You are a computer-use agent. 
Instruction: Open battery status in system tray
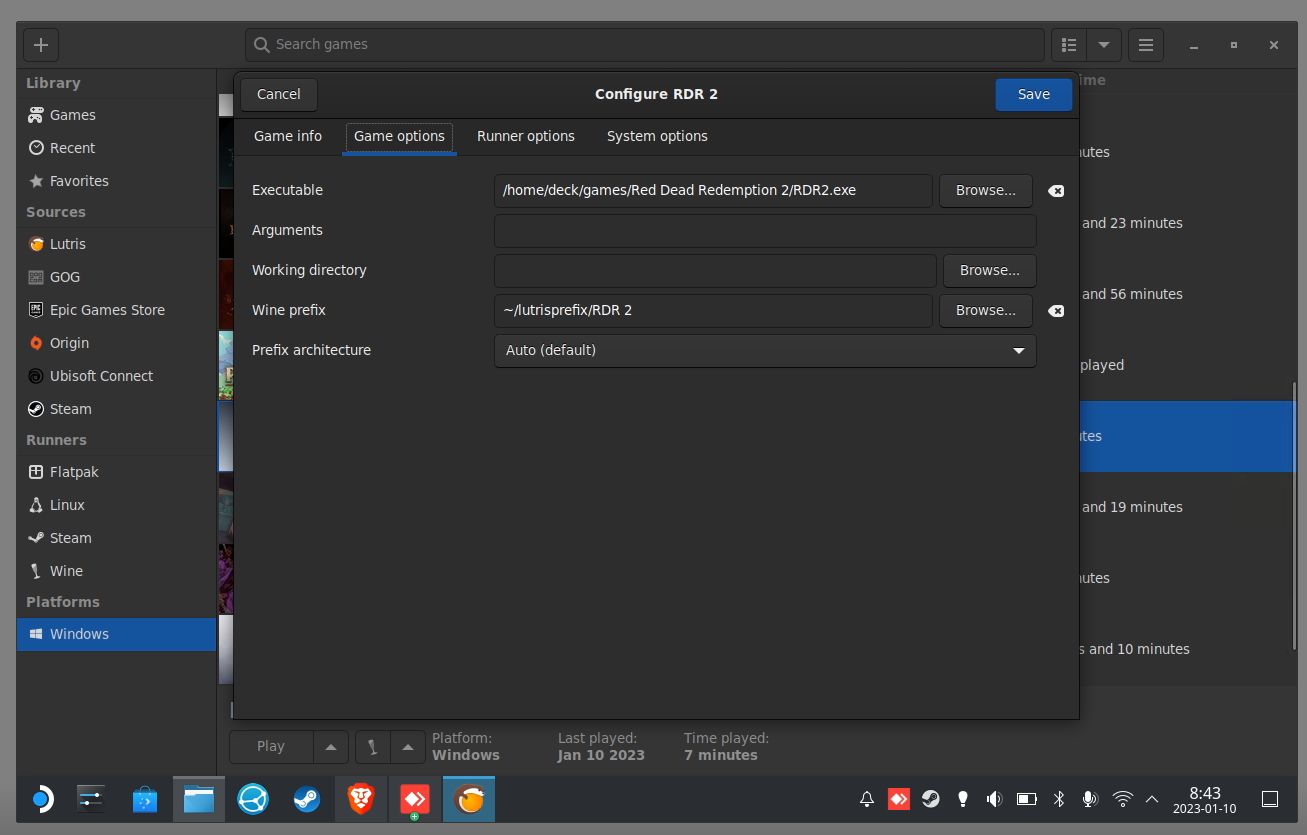[x=1026, y=799]
